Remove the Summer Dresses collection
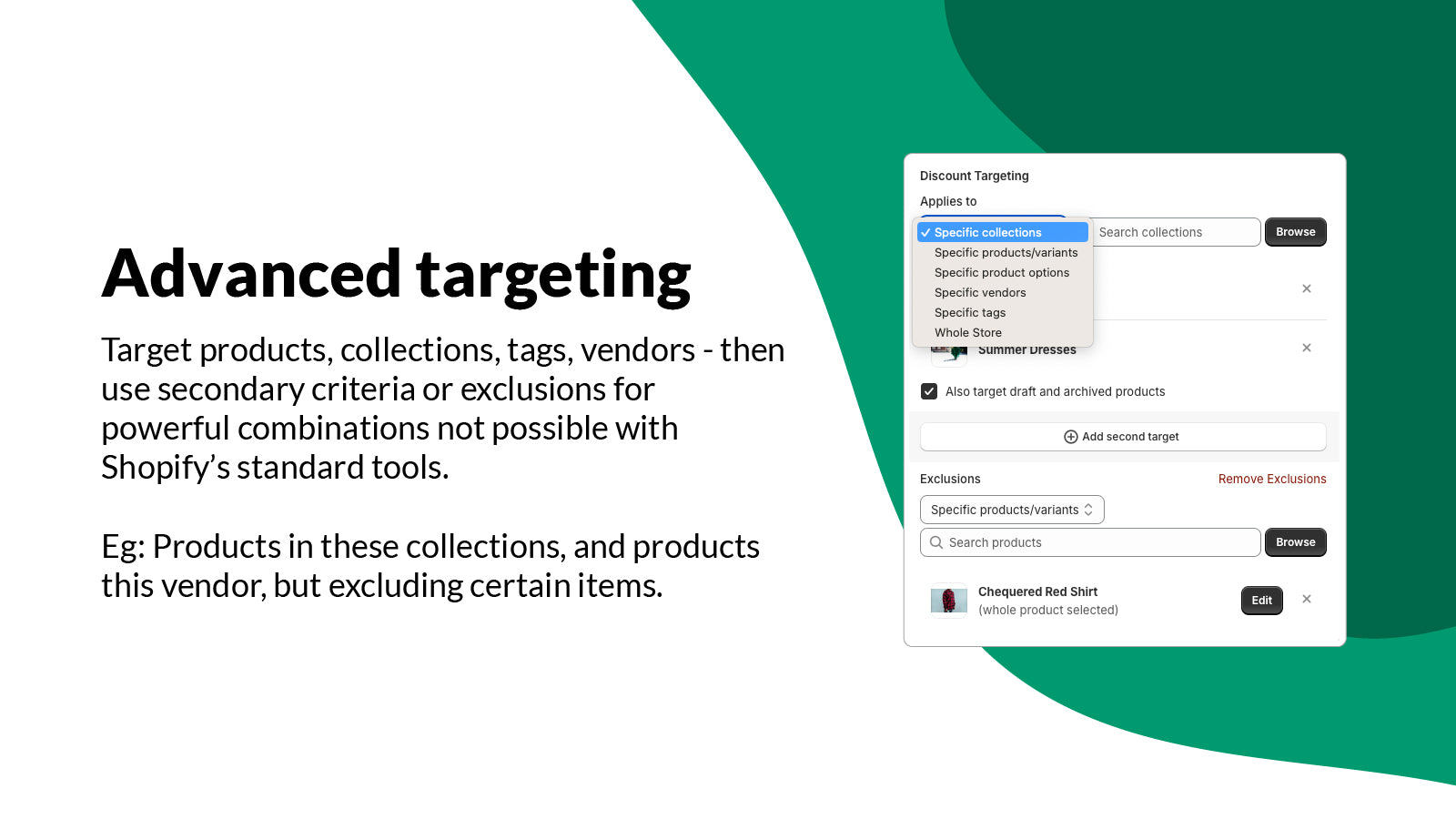 point(1307,348)
